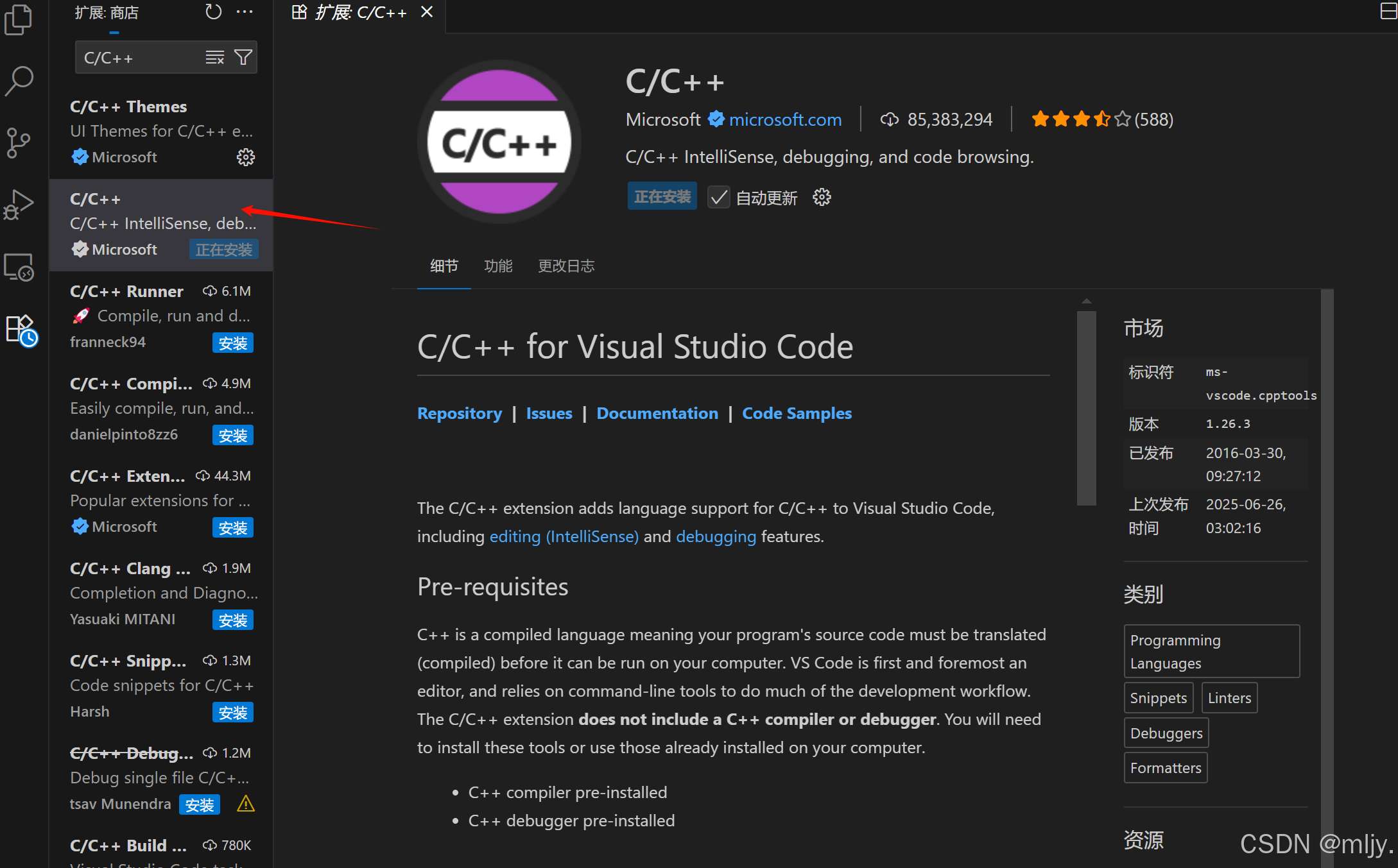Screen dimensions: 1398x868
Task: Open the microsoft.com publisher link
Action: 785,120
